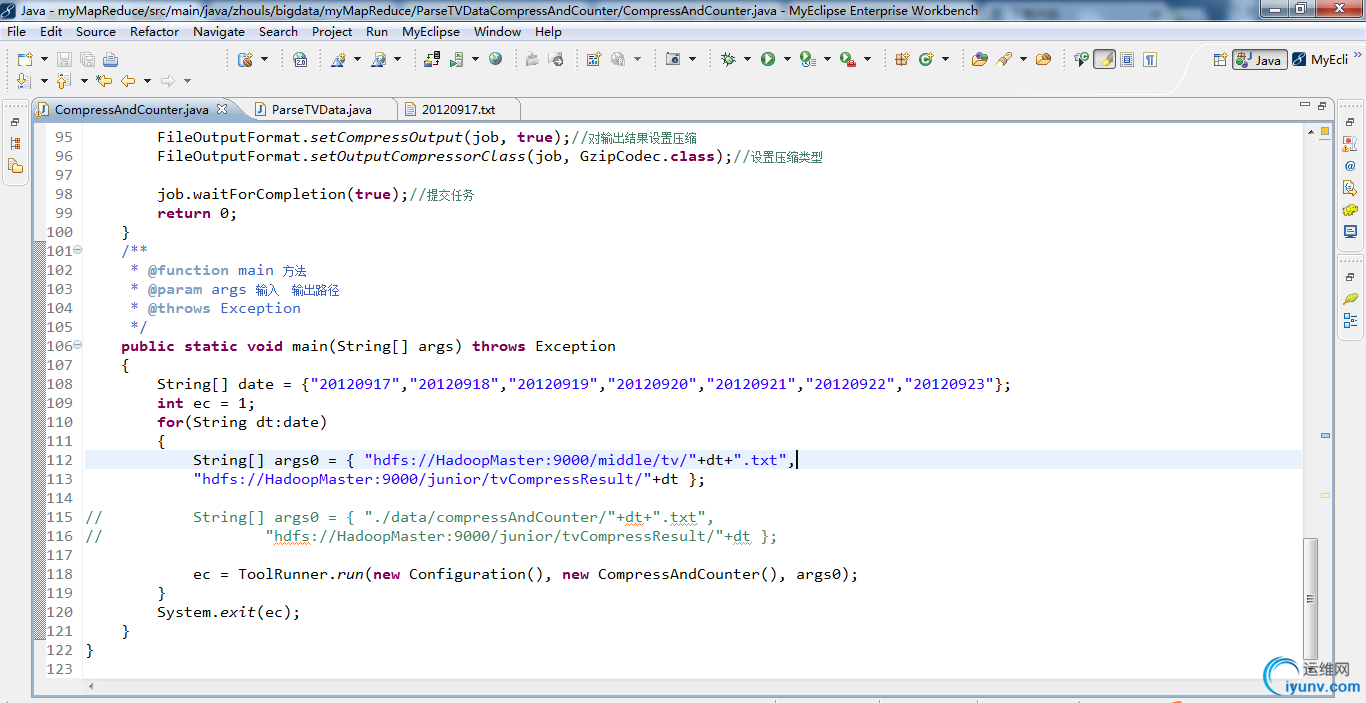Toggle the Breadcrumb toolbar button
This screenshot has width=1366, height=703.
[1081, 59]
